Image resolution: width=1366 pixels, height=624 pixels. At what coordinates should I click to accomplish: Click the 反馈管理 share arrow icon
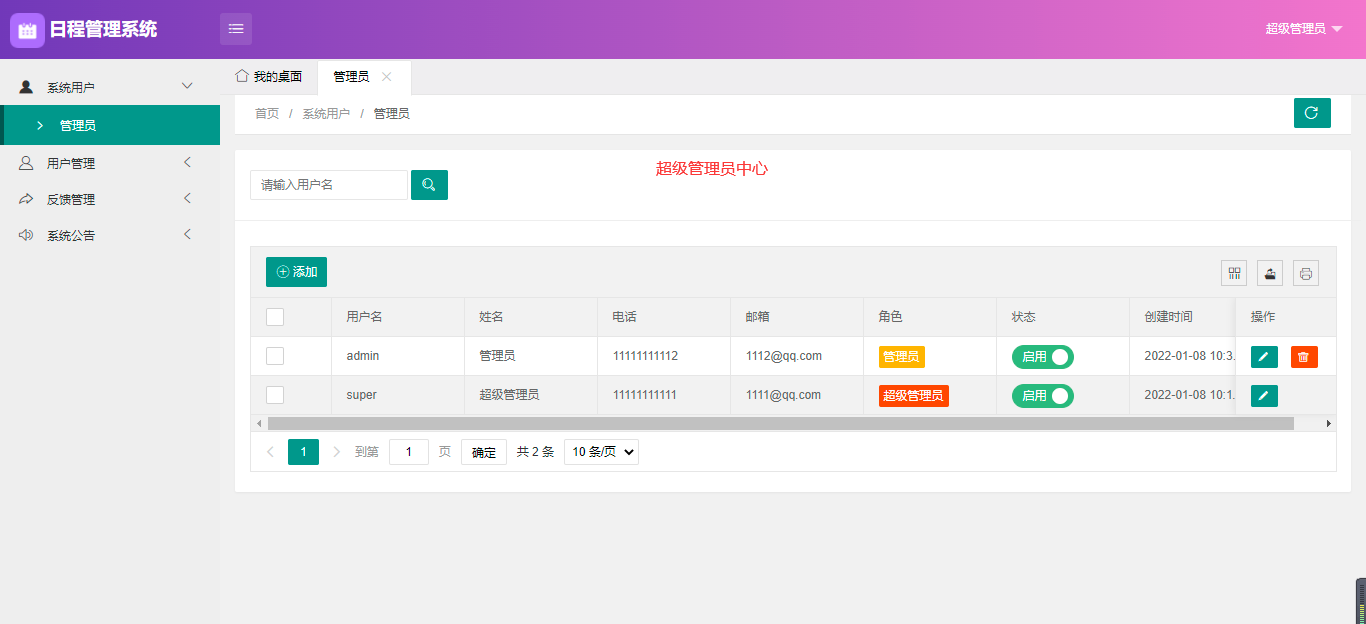coord(26,199)
